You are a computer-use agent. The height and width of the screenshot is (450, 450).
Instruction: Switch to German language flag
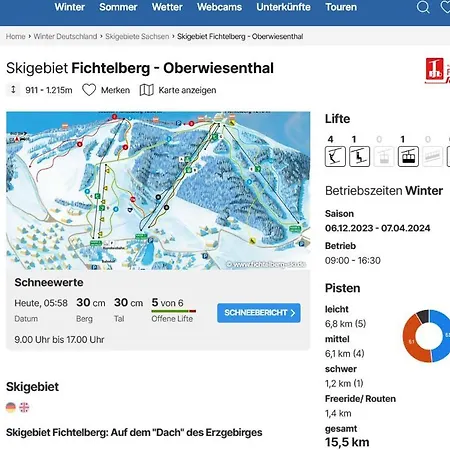pos(11,407)
